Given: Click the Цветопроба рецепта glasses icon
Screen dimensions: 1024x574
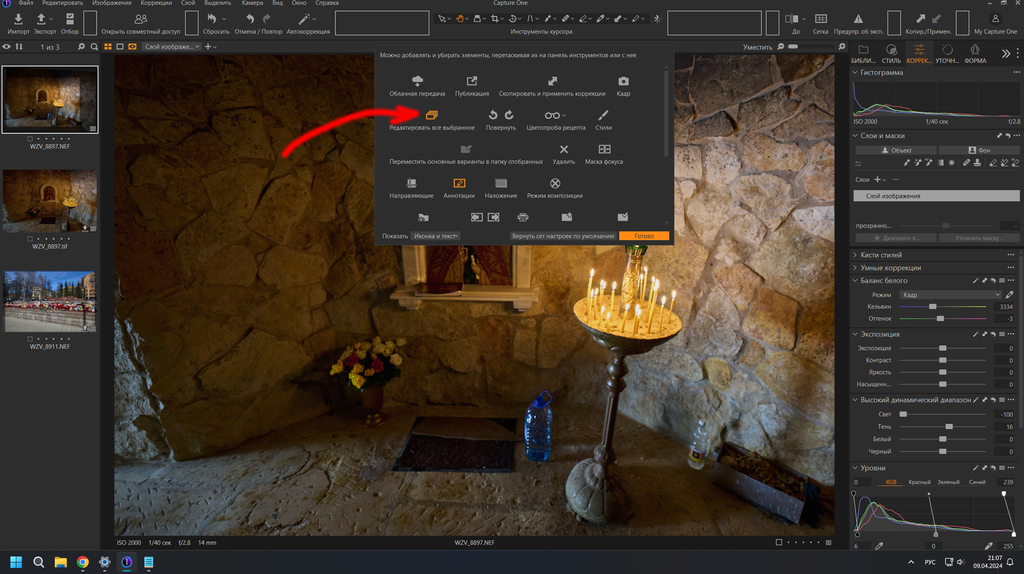Looking at the screenshot, I should click(x=552, y=115).
